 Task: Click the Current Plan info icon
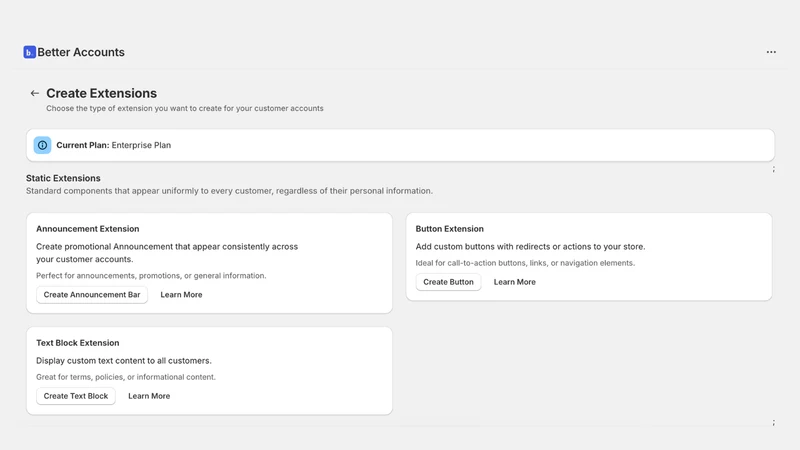tap(42, 145)
